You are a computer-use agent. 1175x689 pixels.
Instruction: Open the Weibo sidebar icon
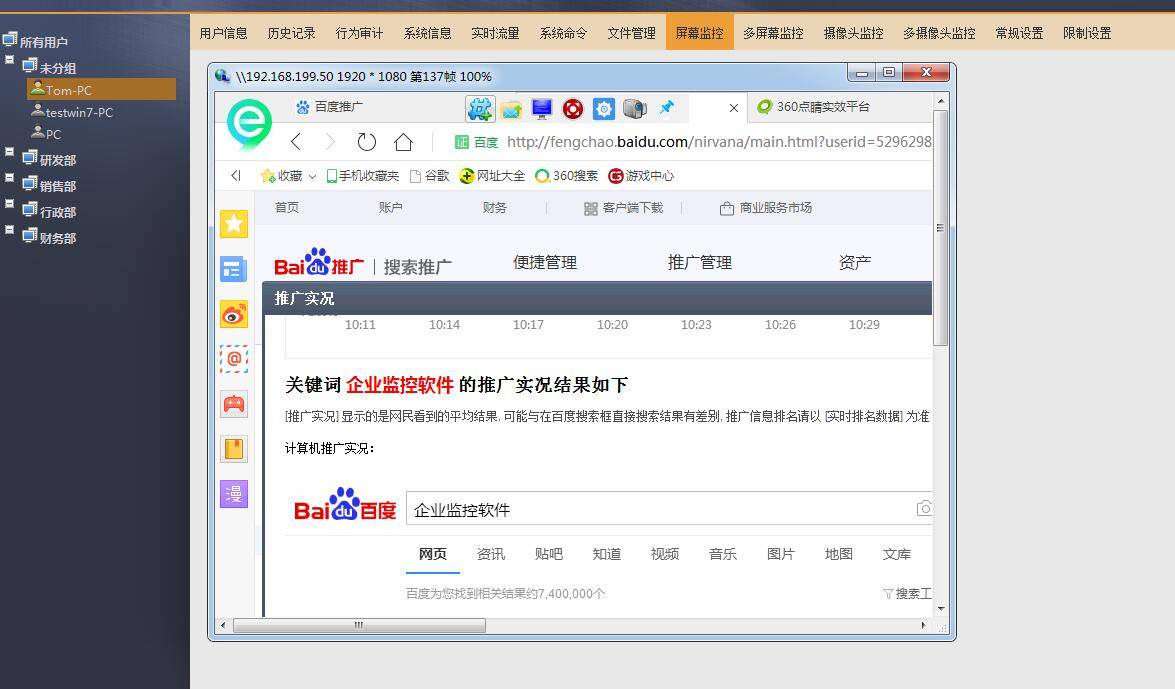234,314
